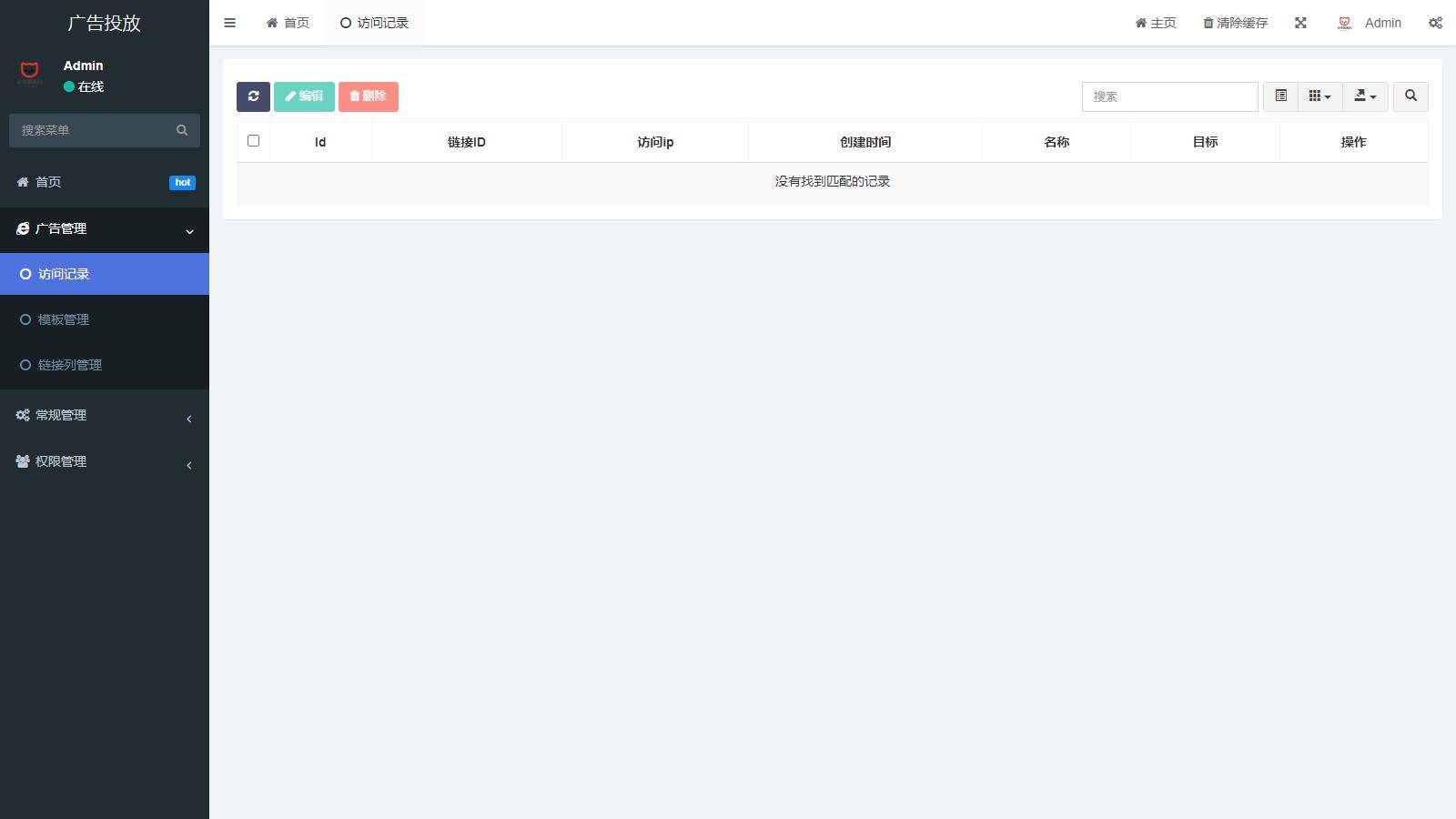Open the export data dropdown
Screen dimensions: 1456x819
[1365, 96]
